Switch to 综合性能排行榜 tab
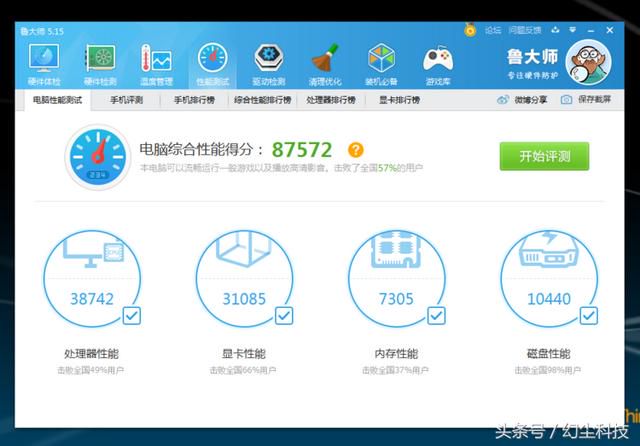This screenshot has height=446, width=640. [262, 100]
